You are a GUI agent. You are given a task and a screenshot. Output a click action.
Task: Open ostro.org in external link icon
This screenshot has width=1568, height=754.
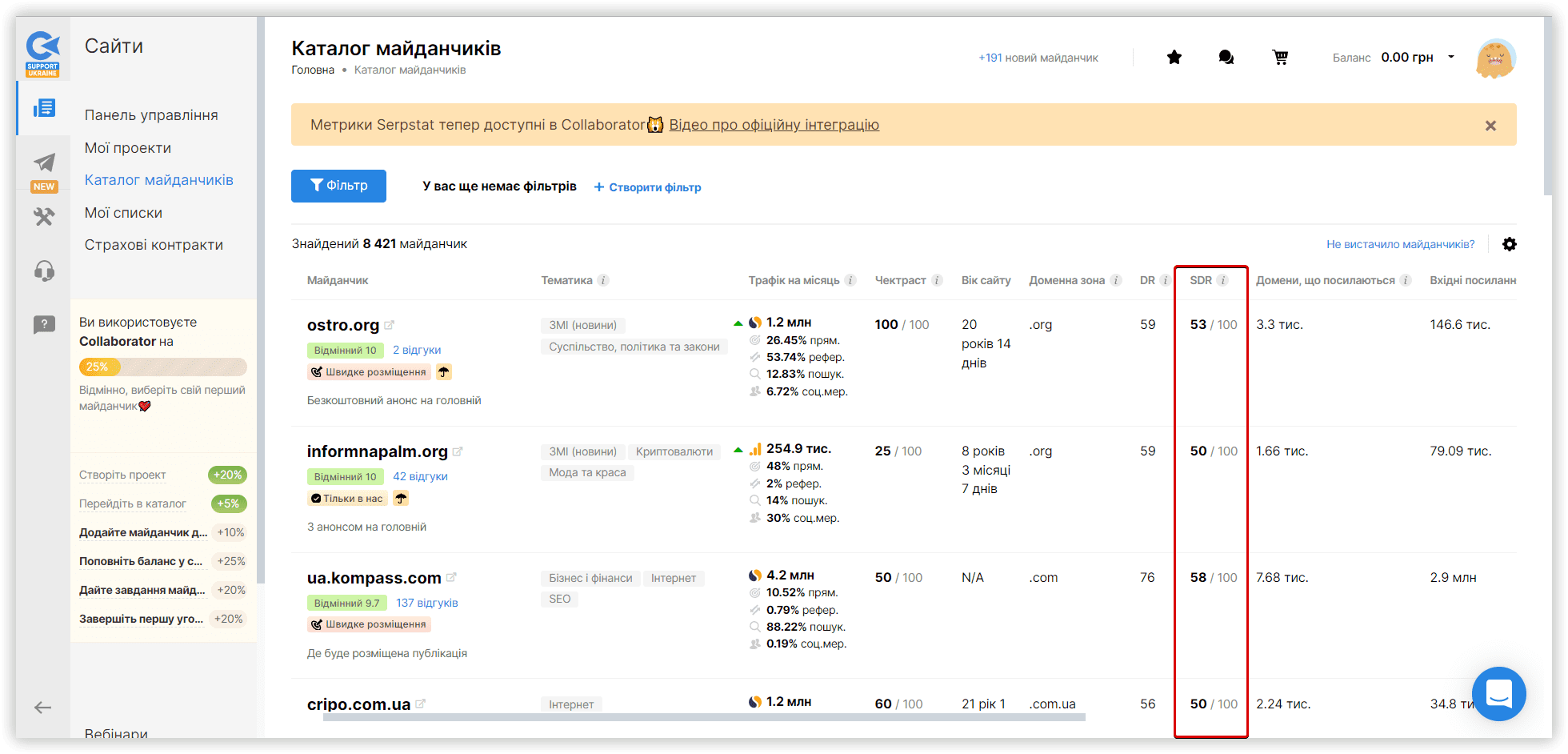(390, 325)
